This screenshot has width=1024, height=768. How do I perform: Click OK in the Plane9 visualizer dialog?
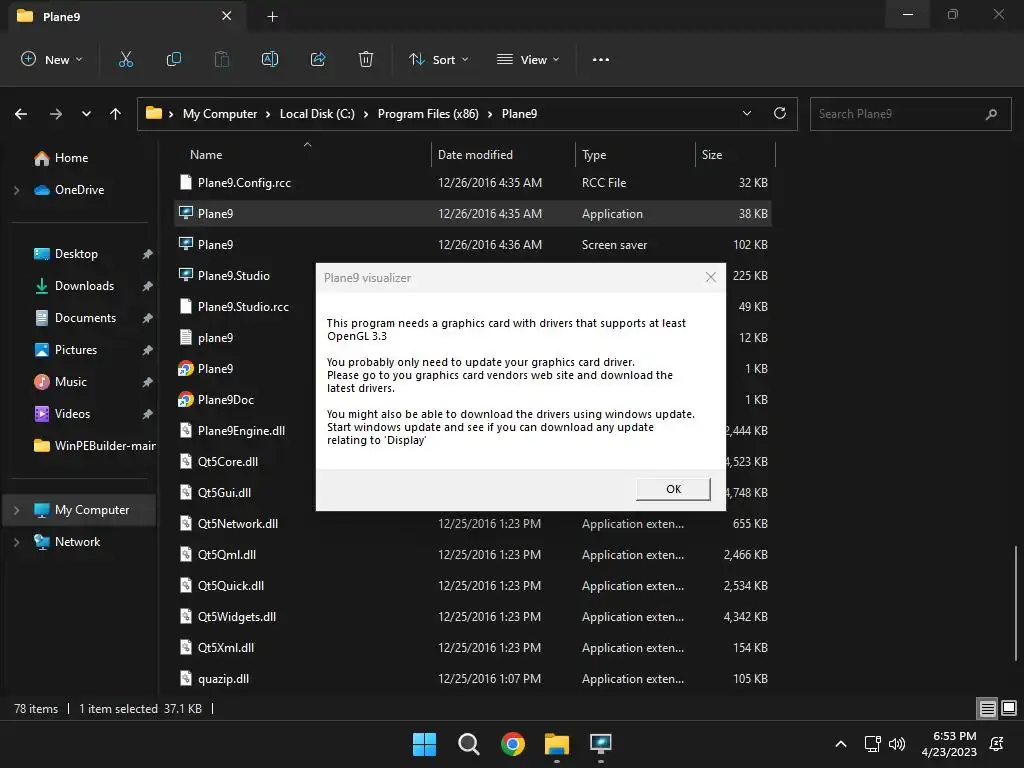point(673,489)
